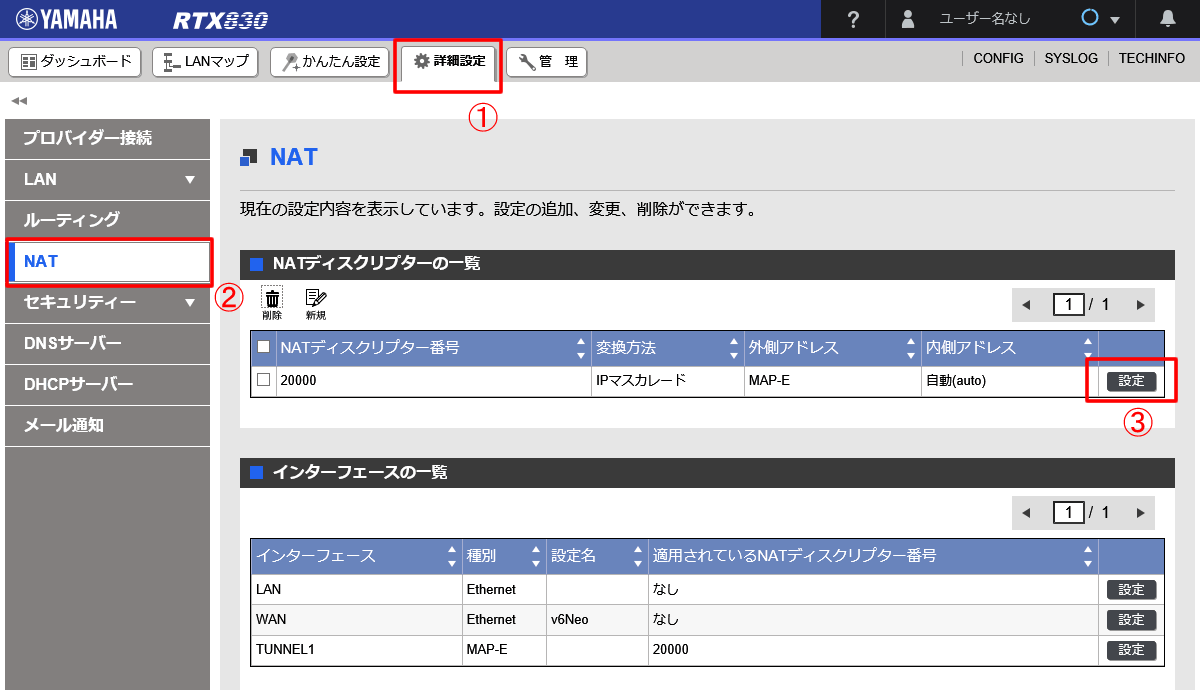Click the 削除 trash can icon

(272, 303)
